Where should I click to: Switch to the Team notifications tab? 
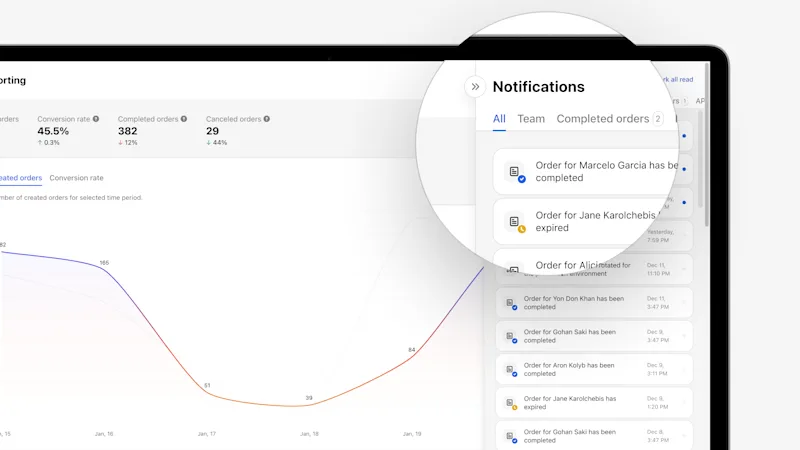[531, 119]
